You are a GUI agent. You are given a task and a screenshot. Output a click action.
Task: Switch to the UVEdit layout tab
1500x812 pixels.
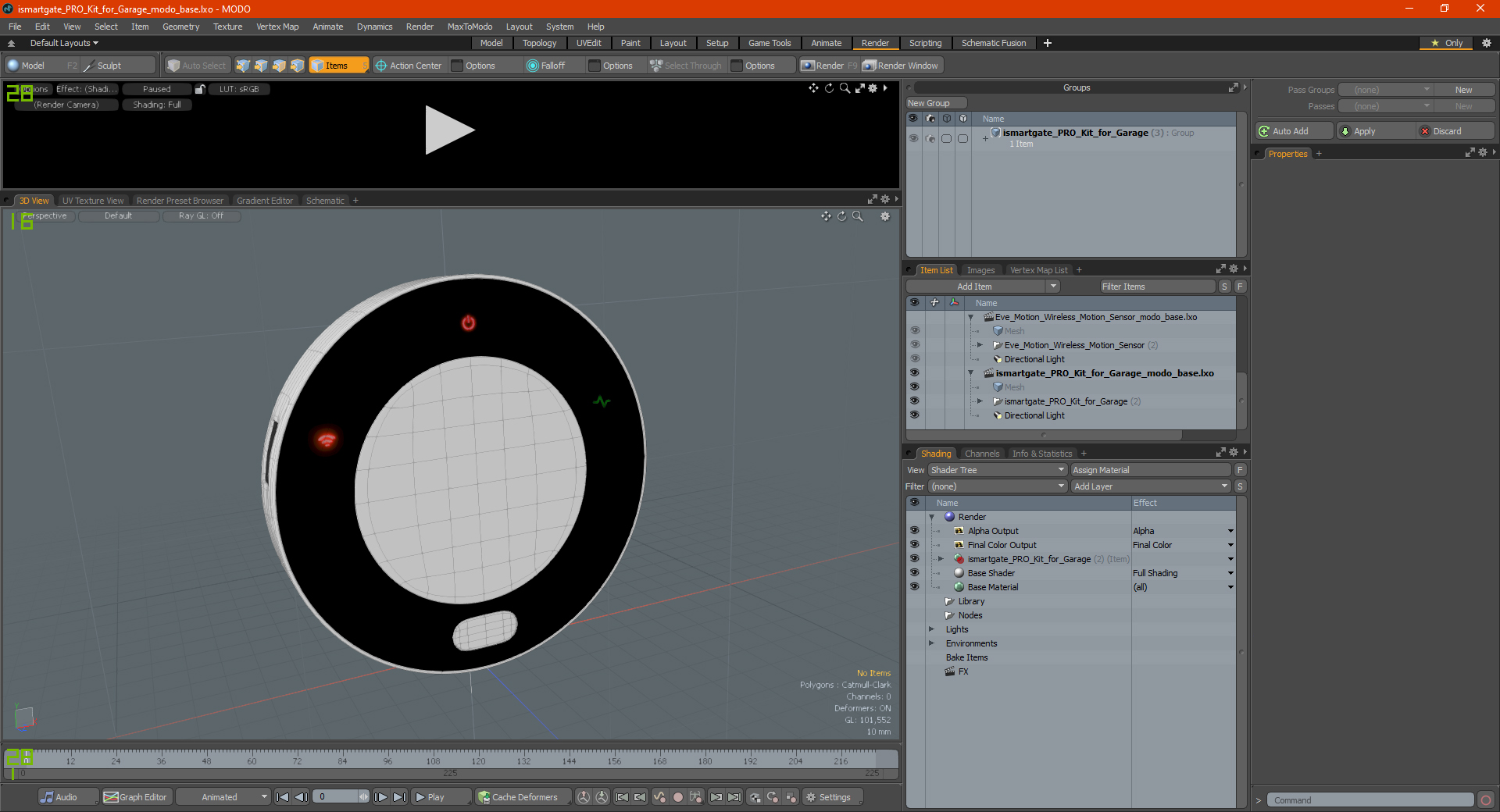pos(588,43)
